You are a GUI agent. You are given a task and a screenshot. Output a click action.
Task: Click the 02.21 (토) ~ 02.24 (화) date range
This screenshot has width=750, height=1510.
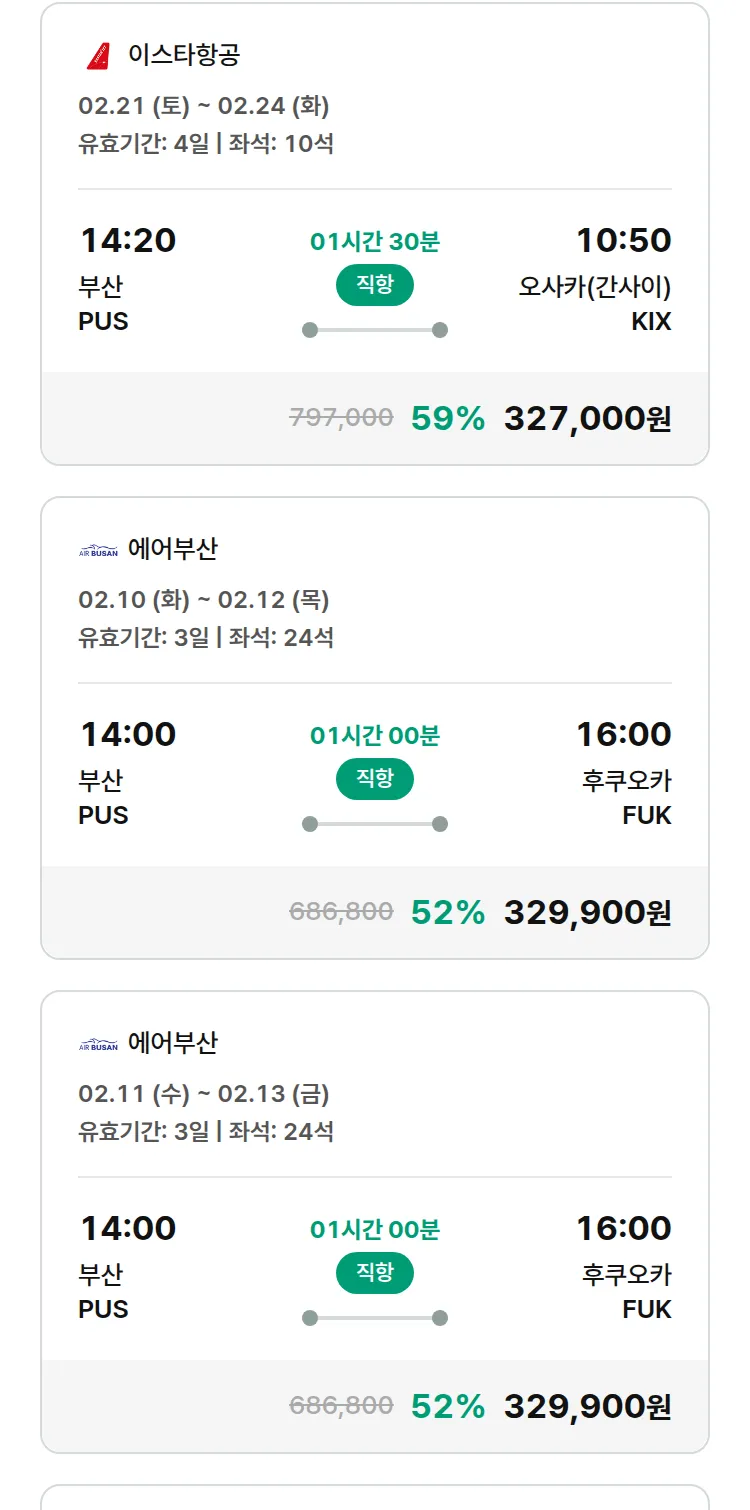204,106
